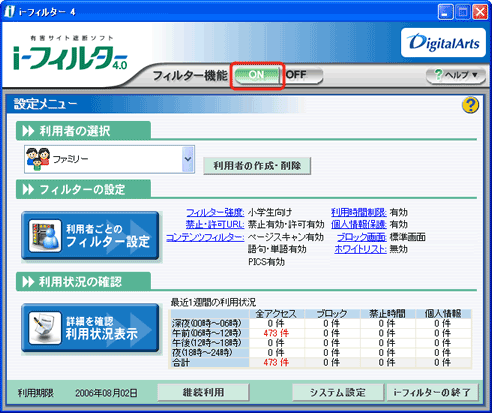Click the 禁止時間 column header
Image resolution: width=492 pixels, height=413 pixels.
[x=387, y=314]
